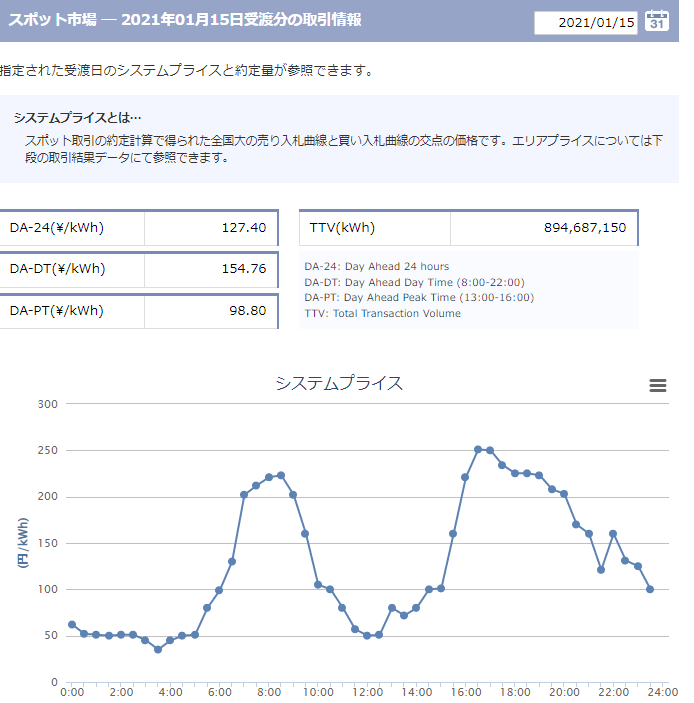
Task: Click the 24:00 x-axis label
Action: [x=663, y=692]
